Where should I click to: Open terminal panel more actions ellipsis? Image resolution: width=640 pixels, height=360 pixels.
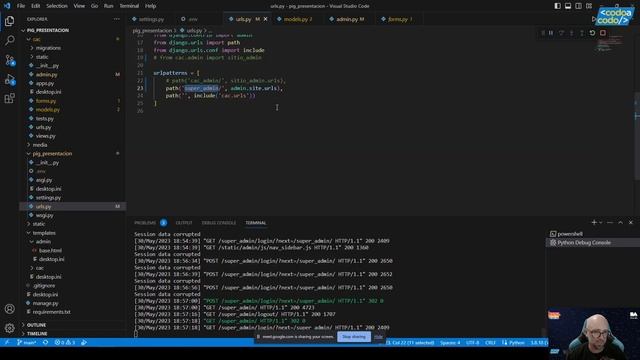[x=610, y=222]
